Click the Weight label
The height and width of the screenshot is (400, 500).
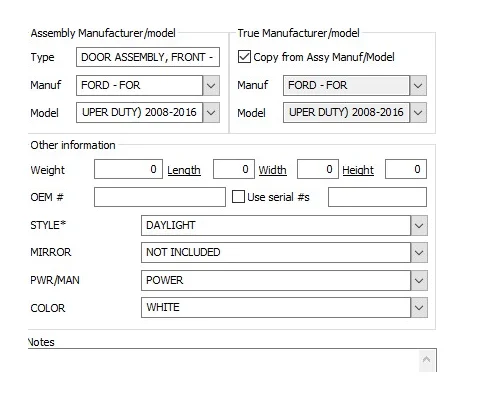click(47, 170)
